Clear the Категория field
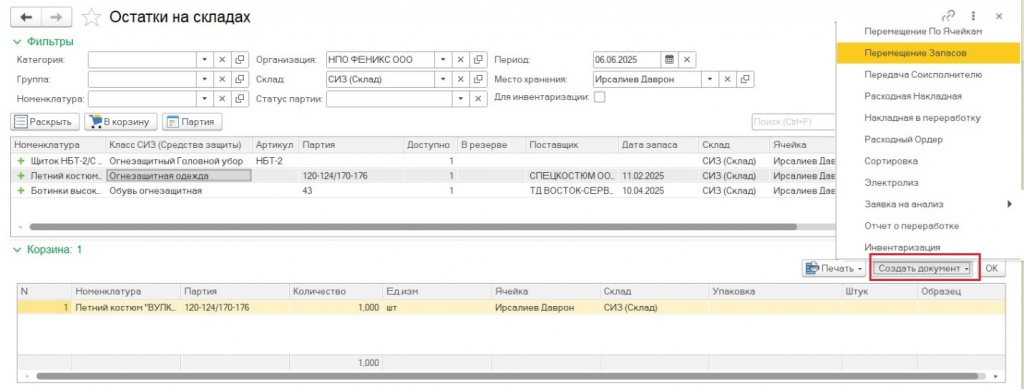This screenshot has width=1024, height=391. (222, 59)
